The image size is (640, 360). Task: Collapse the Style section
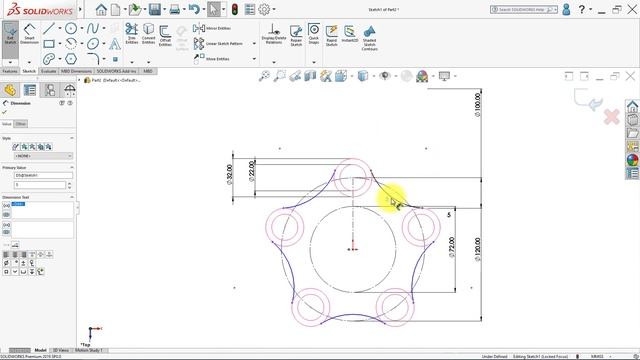click(71, 138)
